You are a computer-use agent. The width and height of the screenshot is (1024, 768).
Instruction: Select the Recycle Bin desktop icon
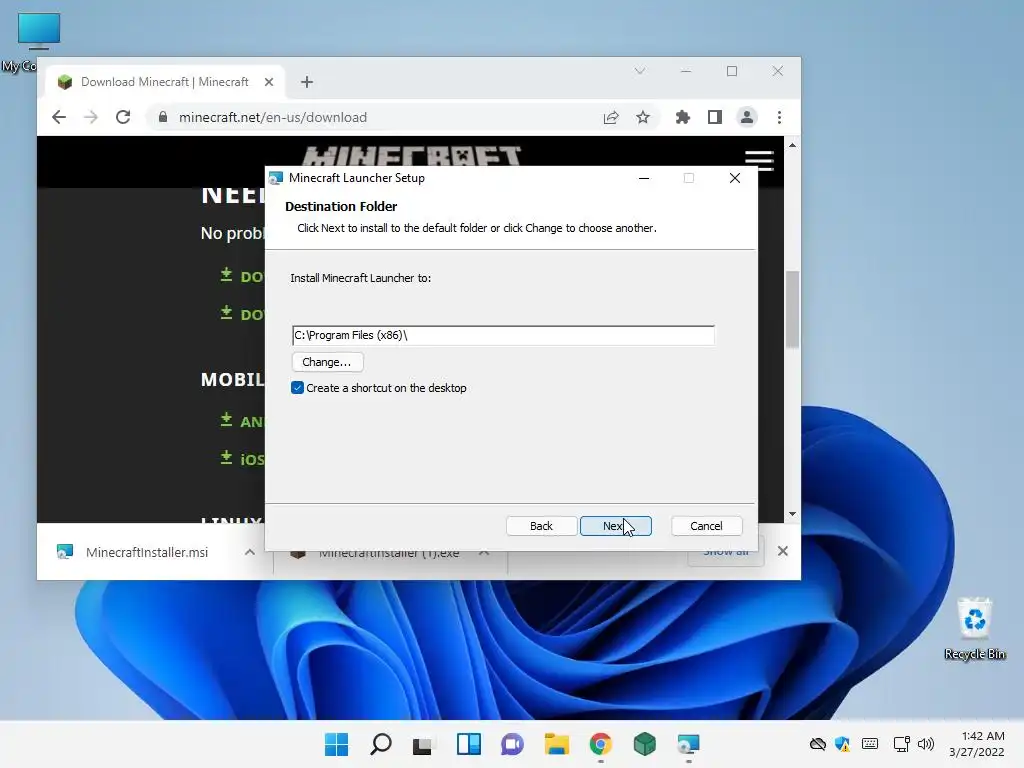pos(974,629)
